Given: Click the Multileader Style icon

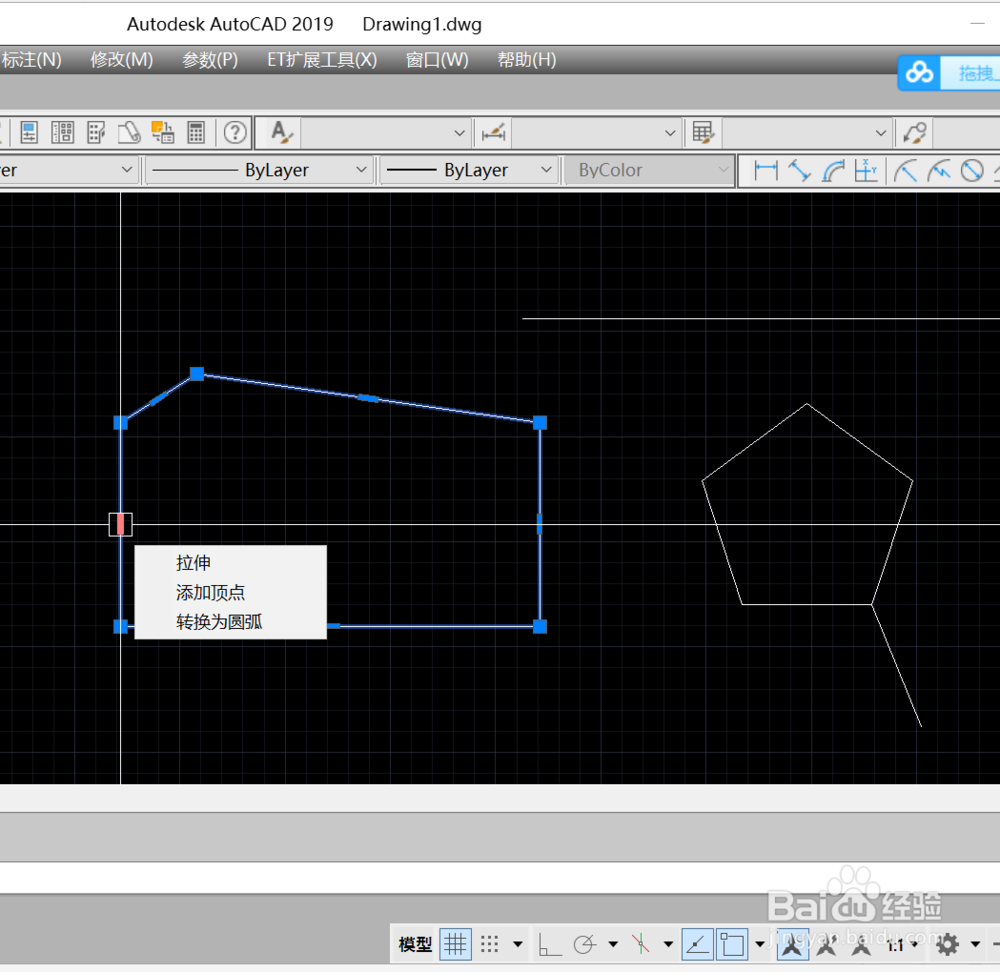Looking at the screenshot, I should [x=915, y=133].
